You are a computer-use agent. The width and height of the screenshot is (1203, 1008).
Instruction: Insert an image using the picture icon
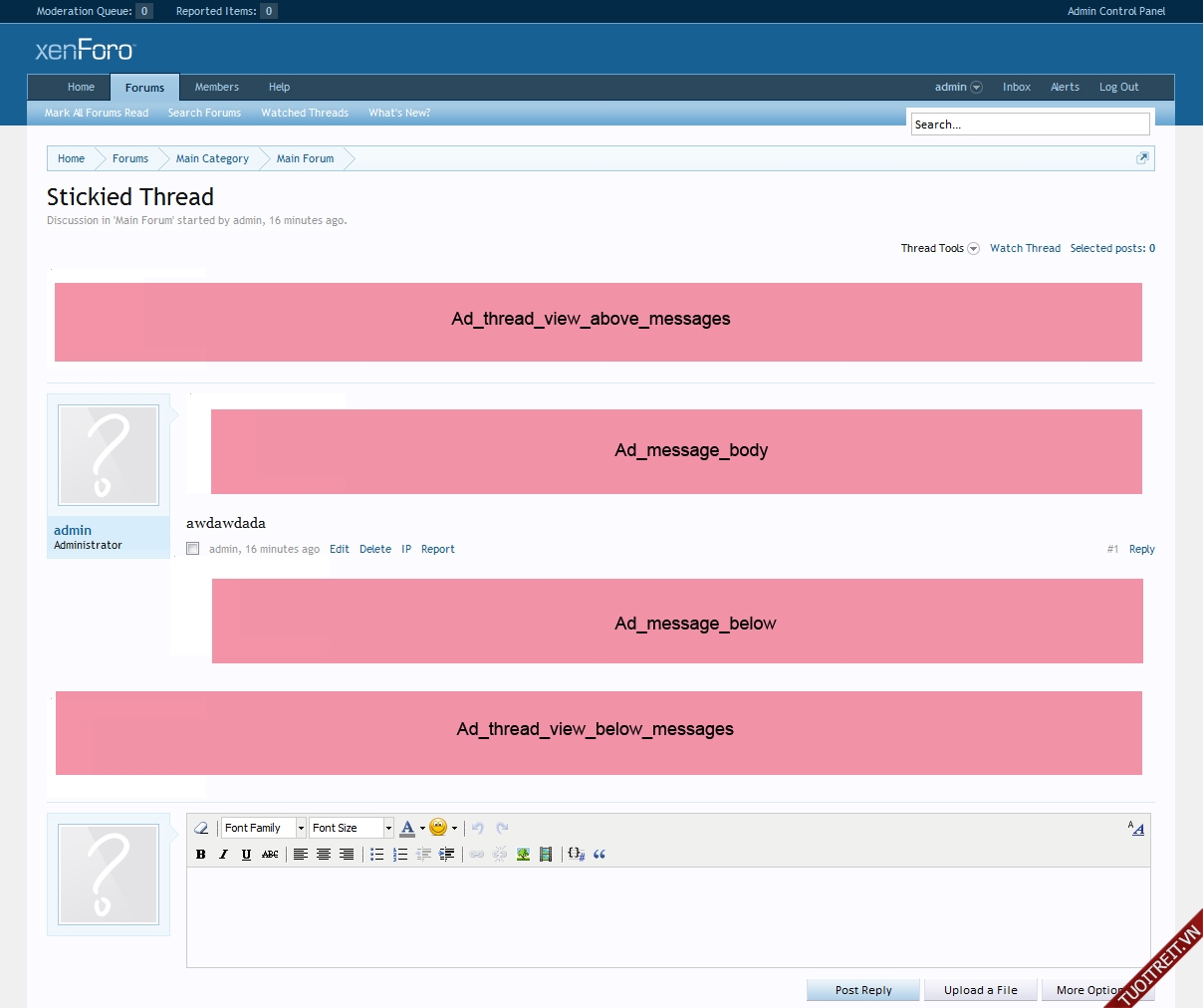click(x=523, y=855)
